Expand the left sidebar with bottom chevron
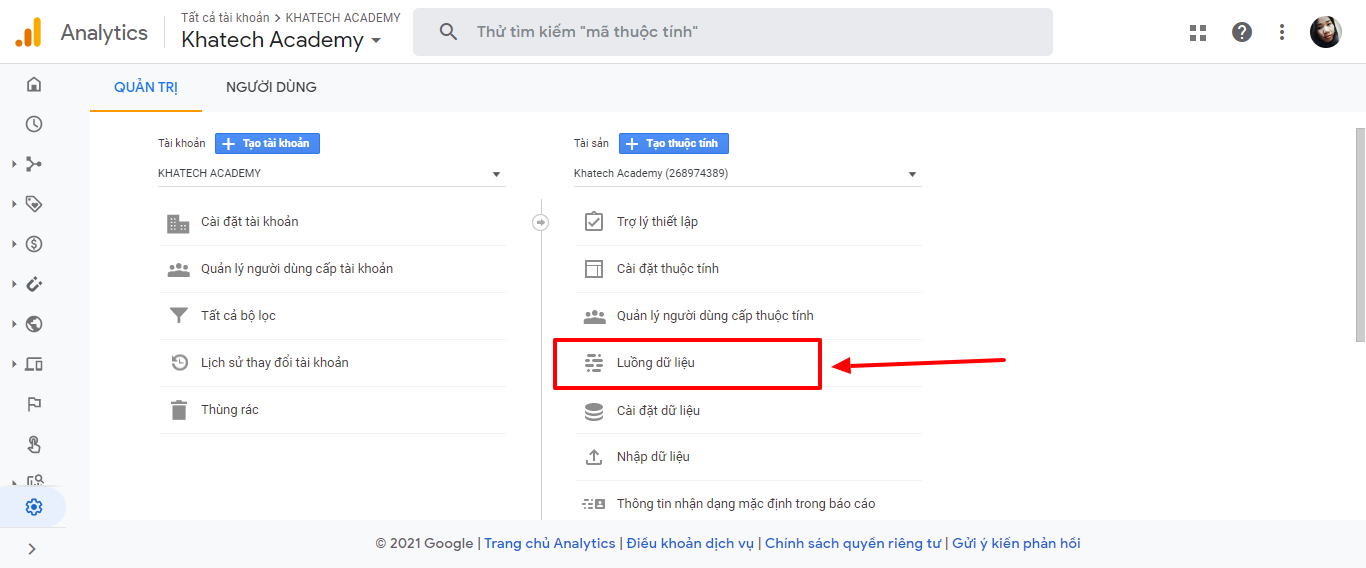The width and height of the screenshot is (1366, 568). coord(32,548)
